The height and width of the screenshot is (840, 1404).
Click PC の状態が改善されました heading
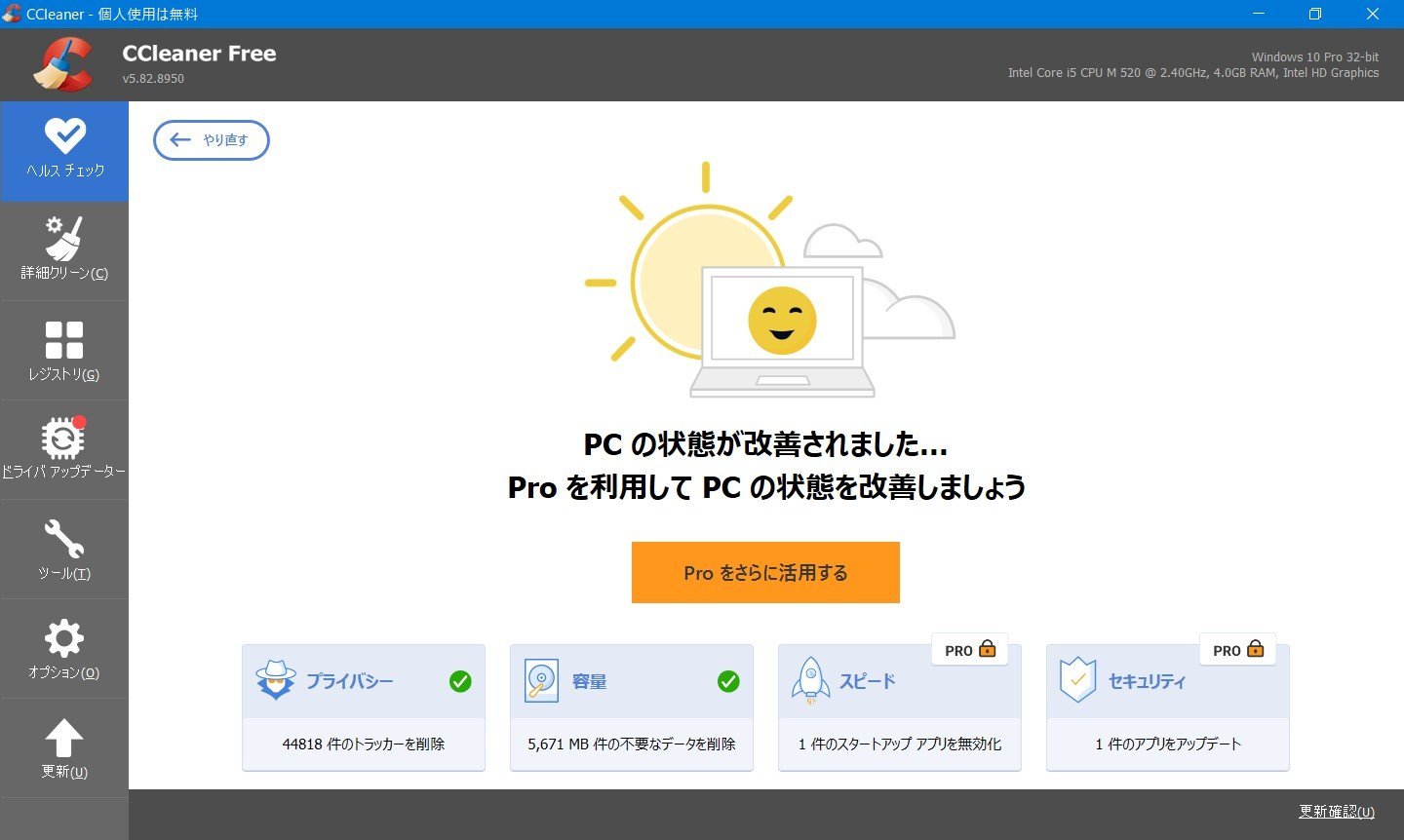pos(765,444)
